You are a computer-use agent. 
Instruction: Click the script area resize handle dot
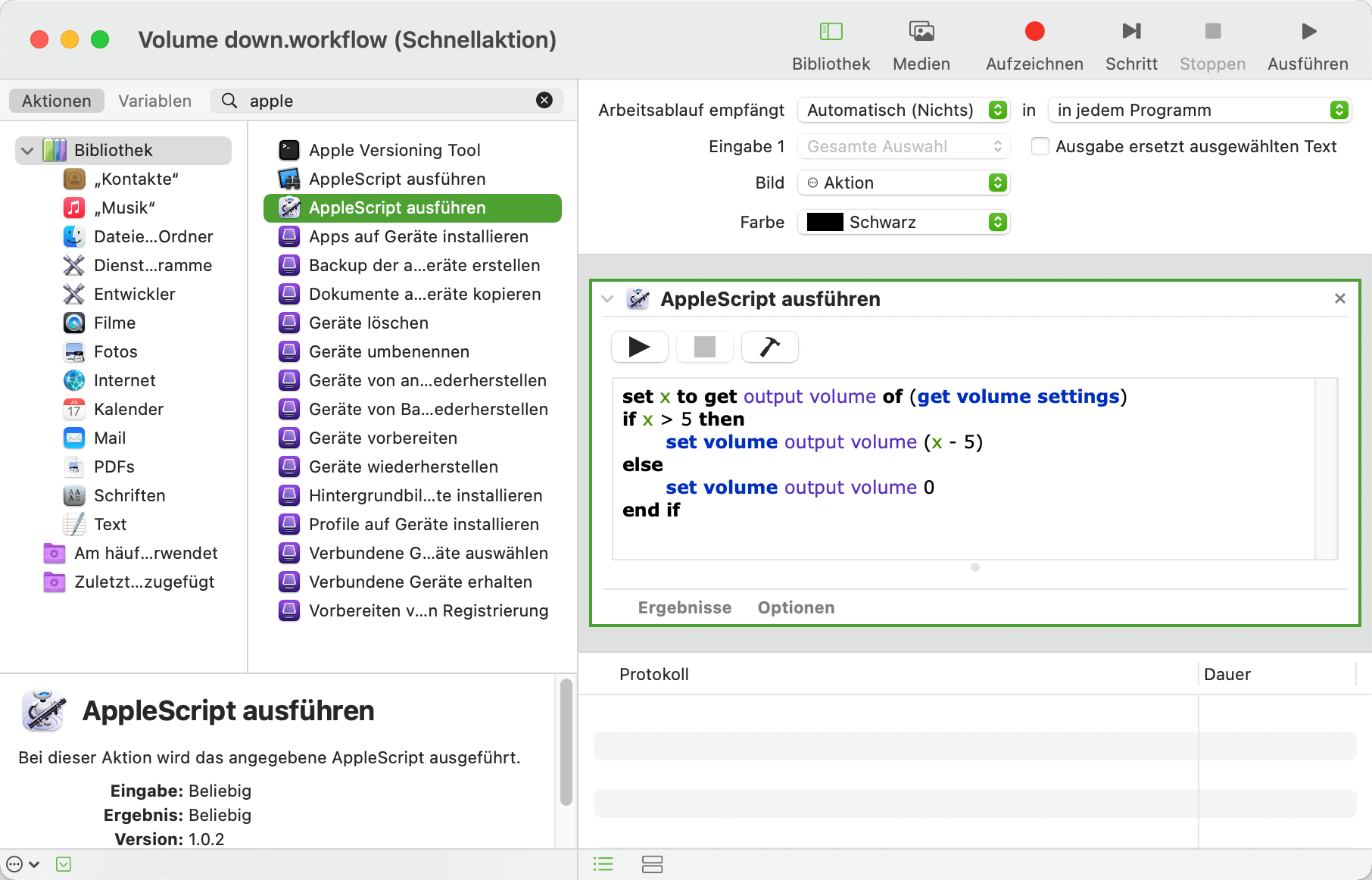pos(975,567)
